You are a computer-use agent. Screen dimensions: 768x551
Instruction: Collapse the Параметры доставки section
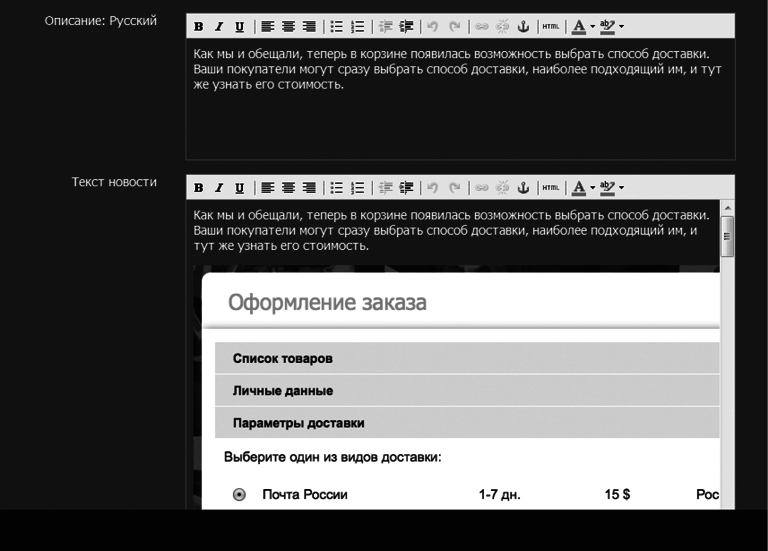[x=467, y=423]
